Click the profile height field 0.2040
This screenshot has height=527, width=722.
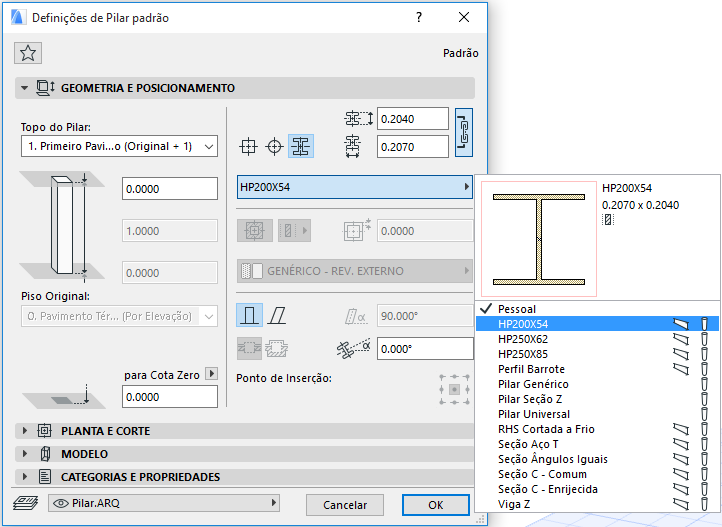pos(413,119)
